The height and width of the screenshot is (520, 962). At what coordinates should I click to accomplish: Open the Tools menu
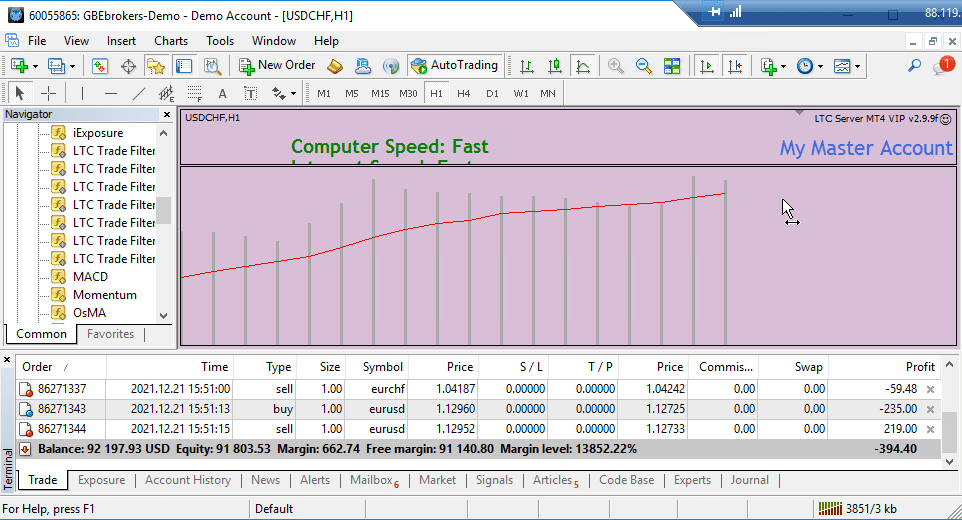pyautogui.click(x=220, y=41)
